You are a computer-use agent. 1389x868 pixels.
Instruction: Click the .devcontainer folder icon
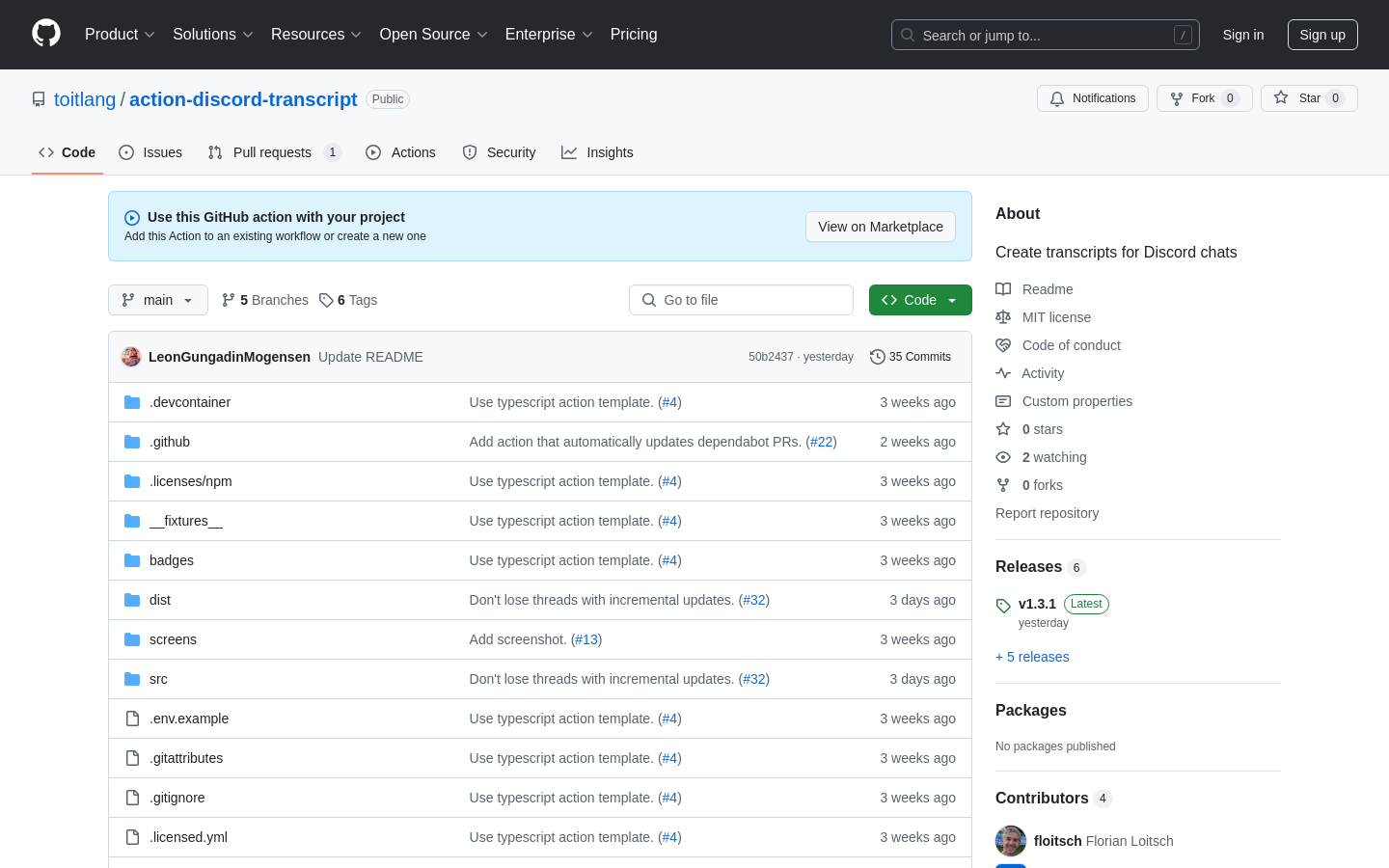click(132, 402)
